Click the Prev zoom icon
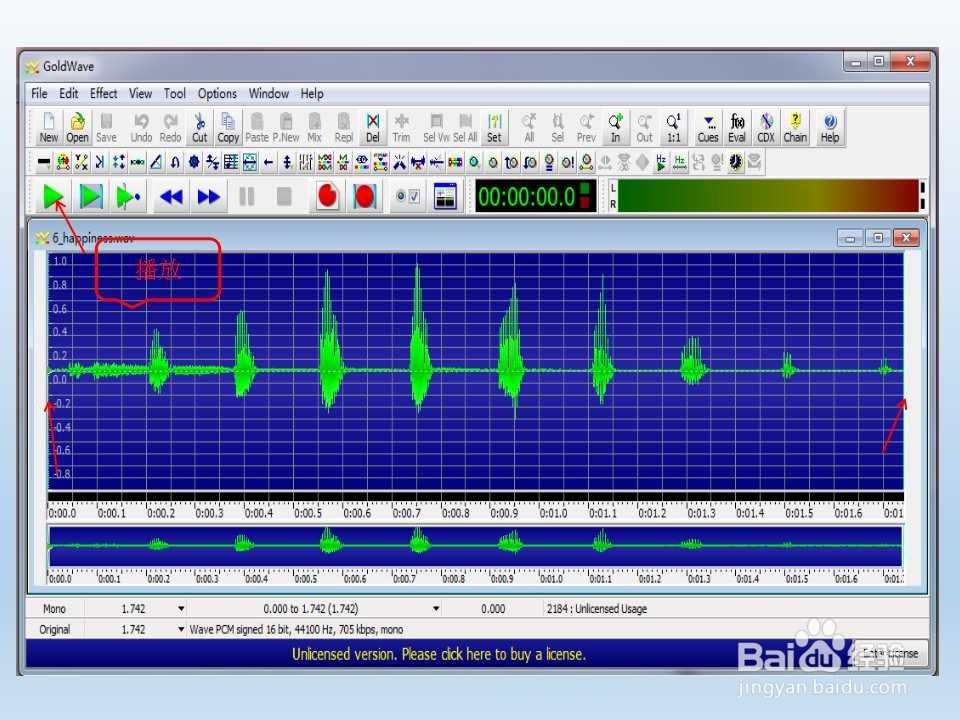 (x=587, y=128)
